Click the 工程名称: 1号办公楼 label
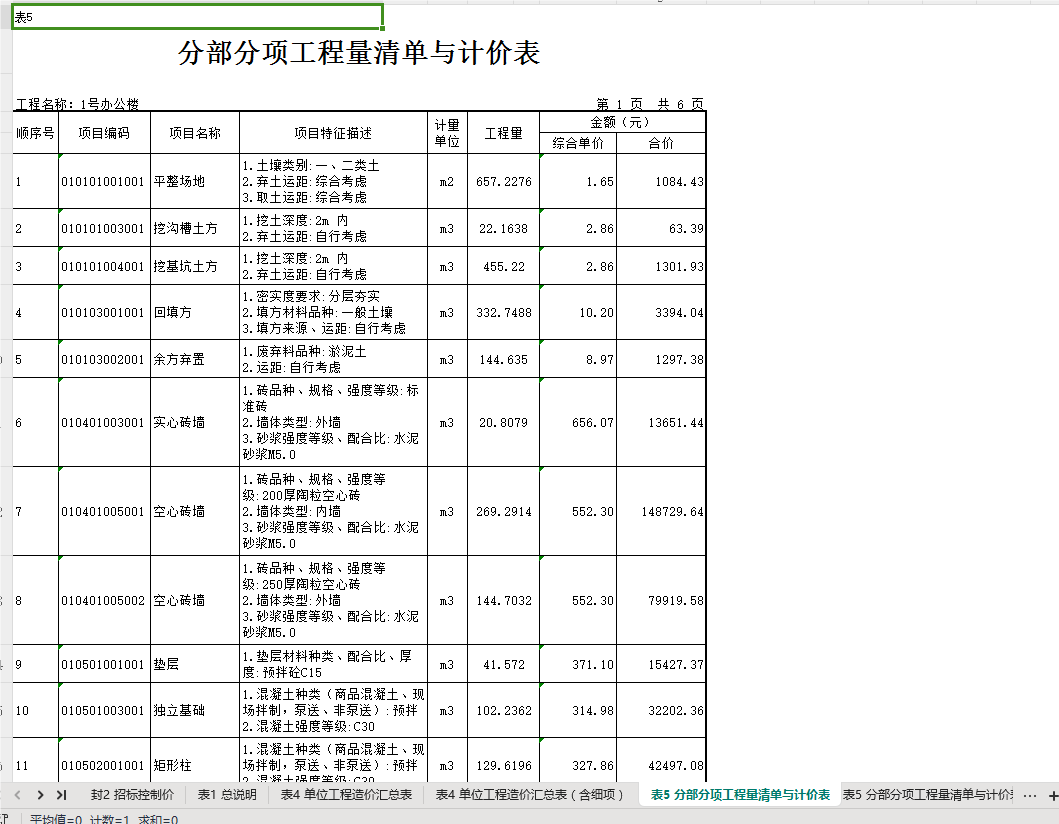 point(78,104)
